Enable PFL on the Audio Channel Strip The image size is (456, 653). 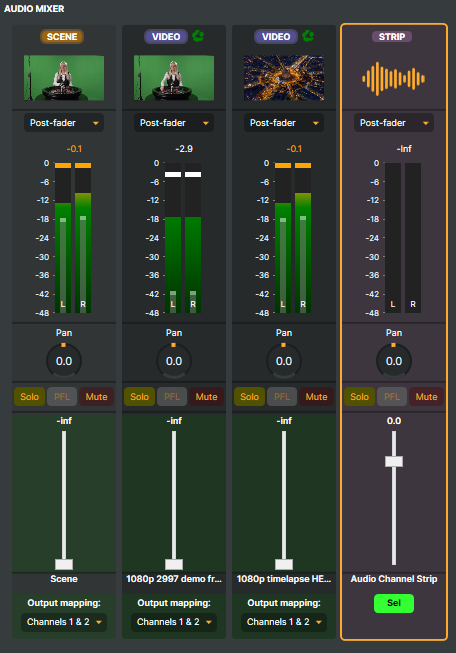click(x=392, y=396)
